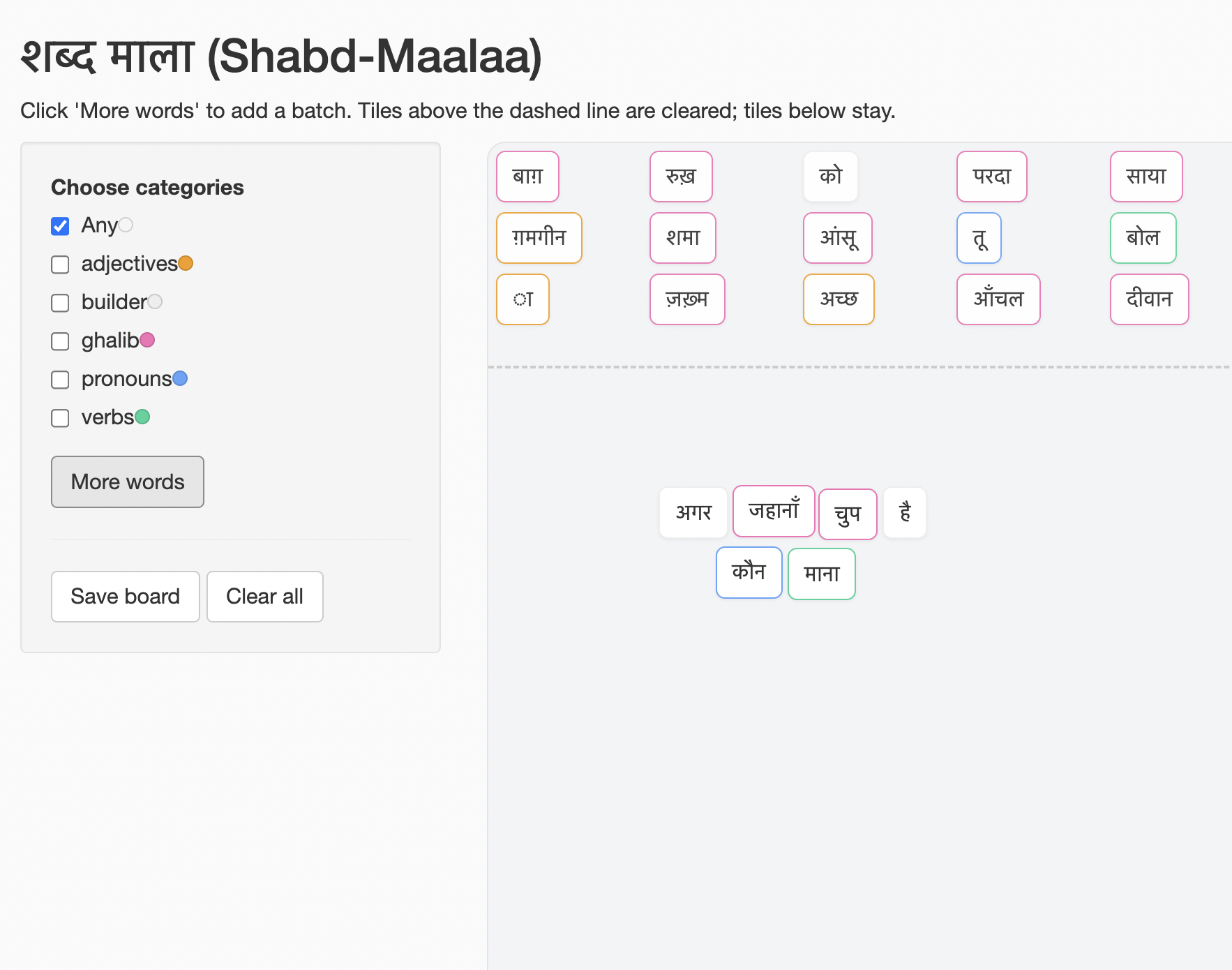Image resolution: width=1232 pixels, height=970 pixels.
Task: Enable the adjectives category
Action: point(60,264)
